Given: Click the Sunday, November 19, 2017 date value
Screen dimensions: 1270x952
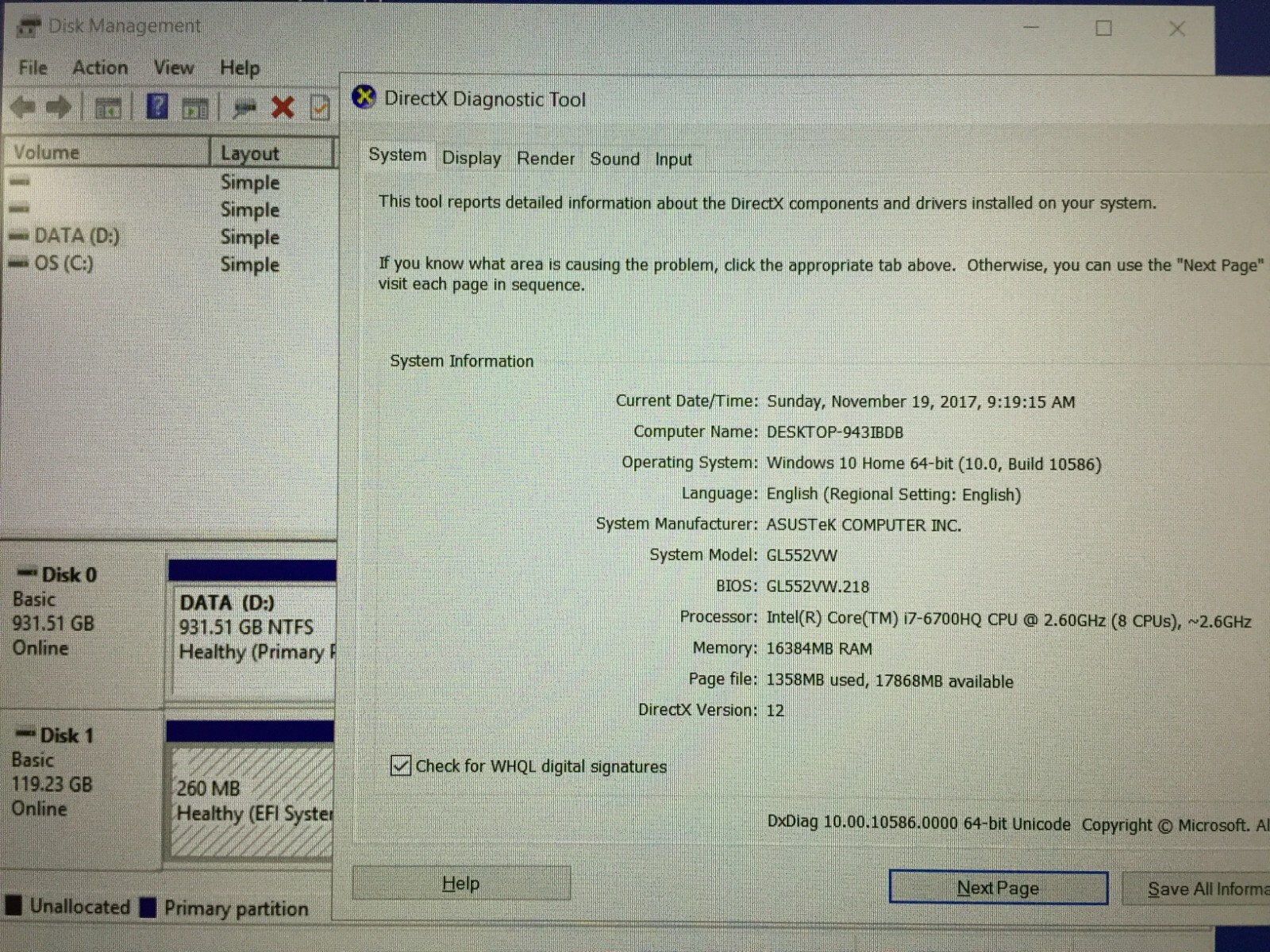Looking at the screenshot, I should tap(921, 401).
